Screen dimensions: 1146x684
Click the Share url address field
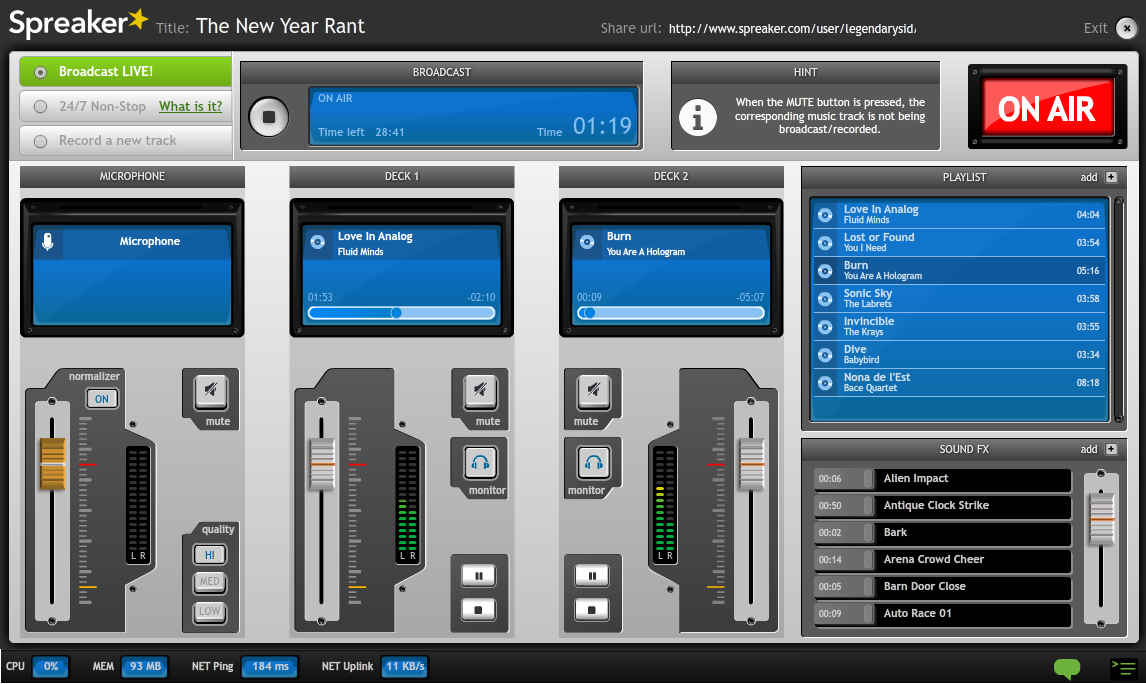(792, 29)
